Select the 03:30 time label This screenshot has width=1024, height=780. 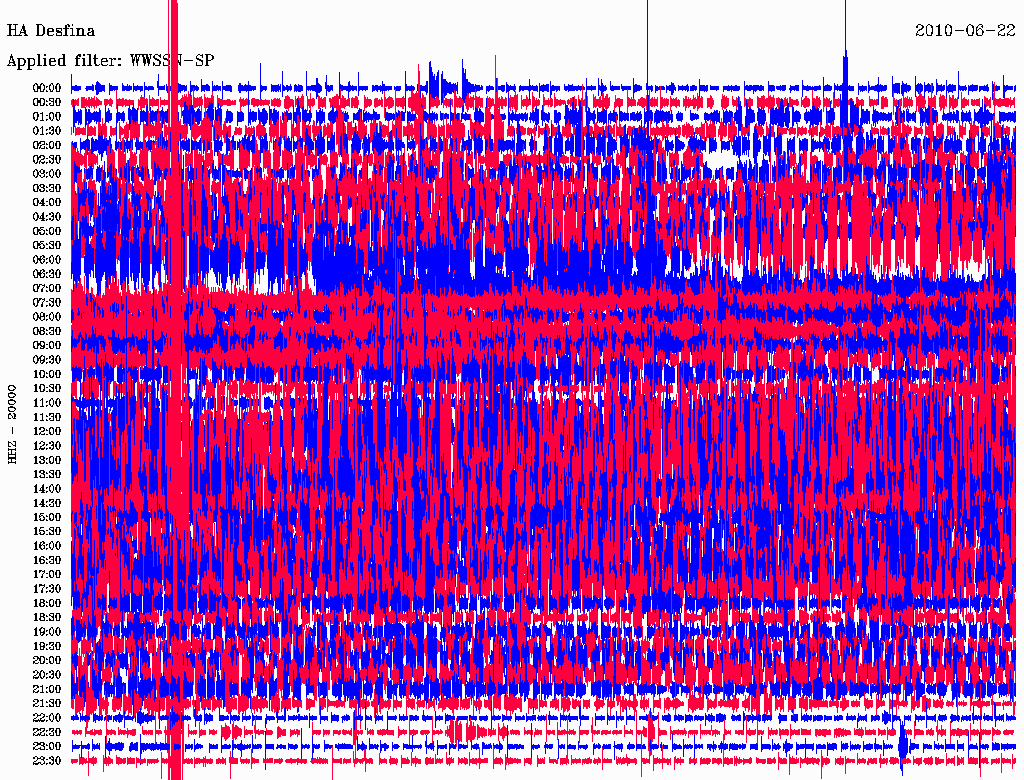coord(47,188)
